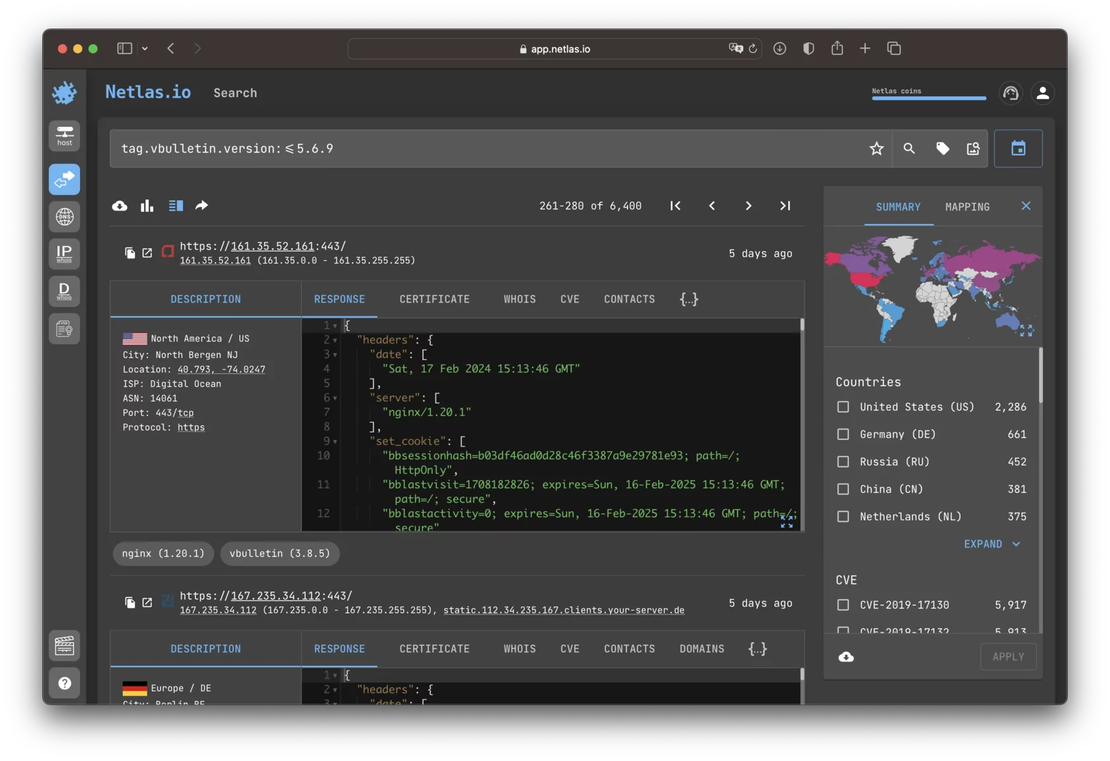
Task: Expand the full Countries list
Action: (985, 544)
